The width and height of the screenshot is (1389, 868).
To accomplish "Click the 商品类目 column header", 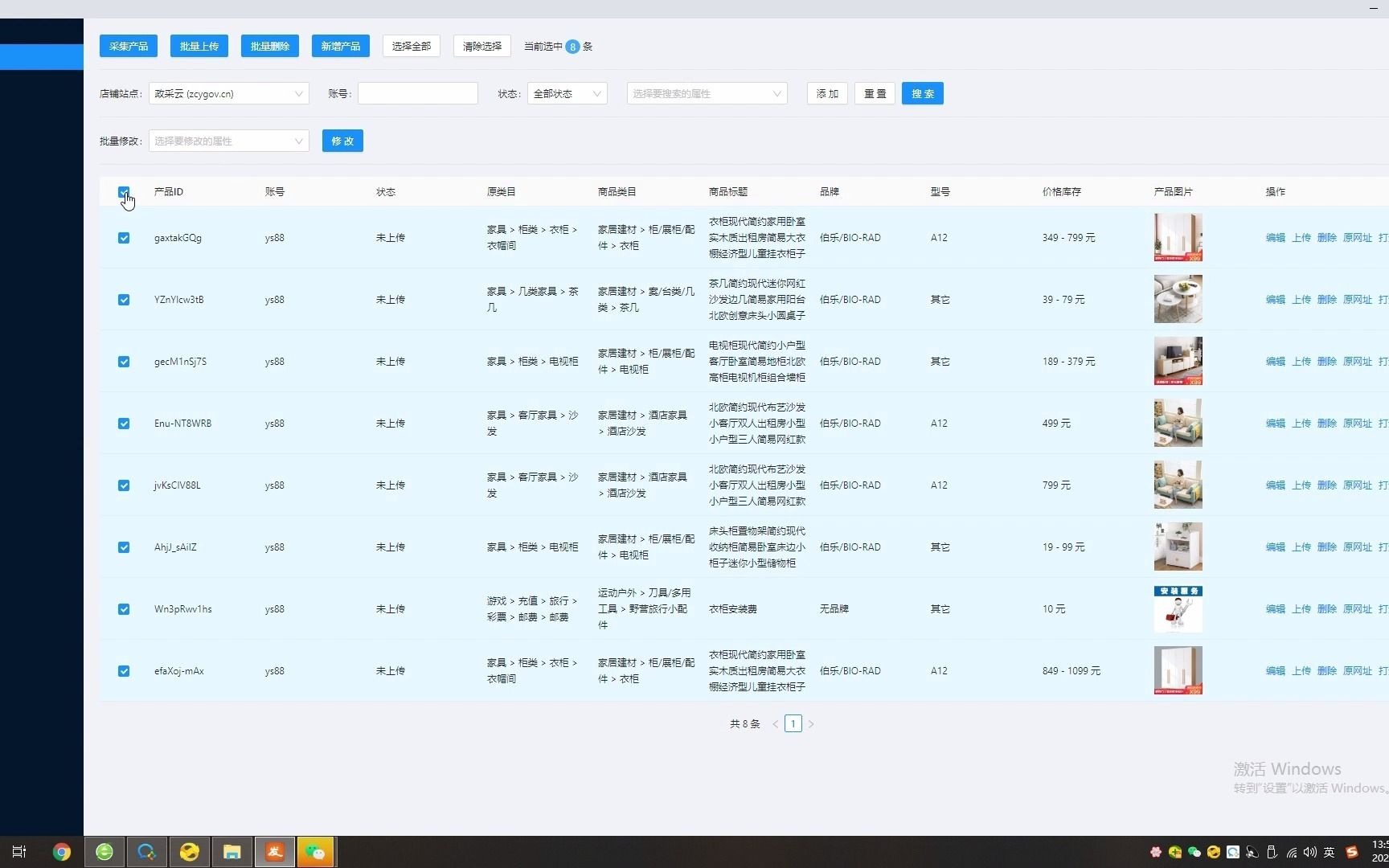I will (617, 192).
